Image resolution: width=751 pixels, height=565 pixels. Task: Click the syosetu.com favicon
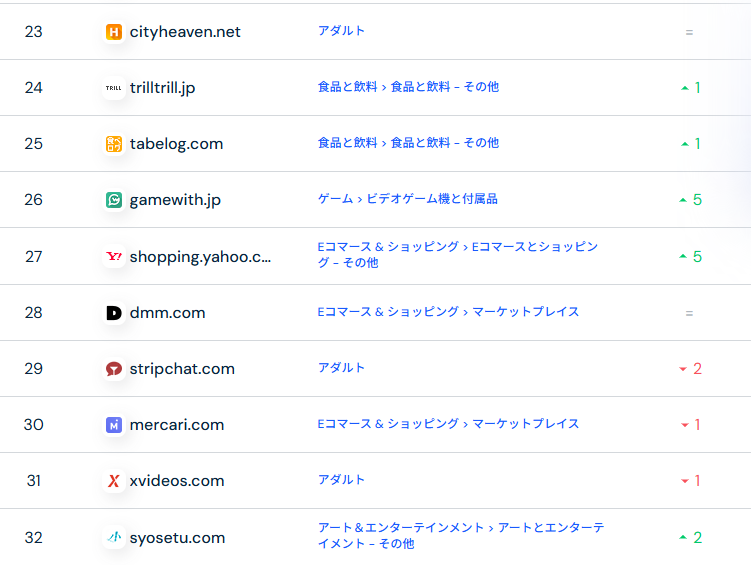[x=114, y=538]
